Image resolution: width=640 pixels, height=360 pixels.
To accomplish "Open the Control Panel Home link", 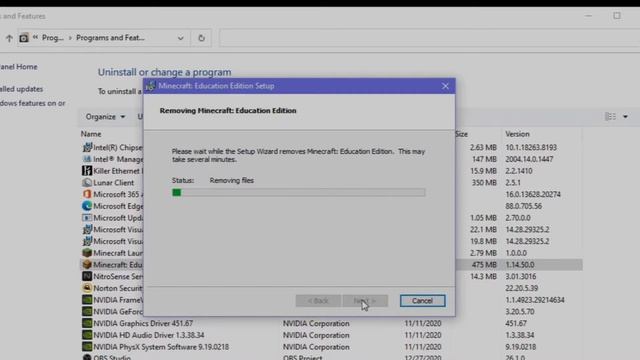I will 18,67.
